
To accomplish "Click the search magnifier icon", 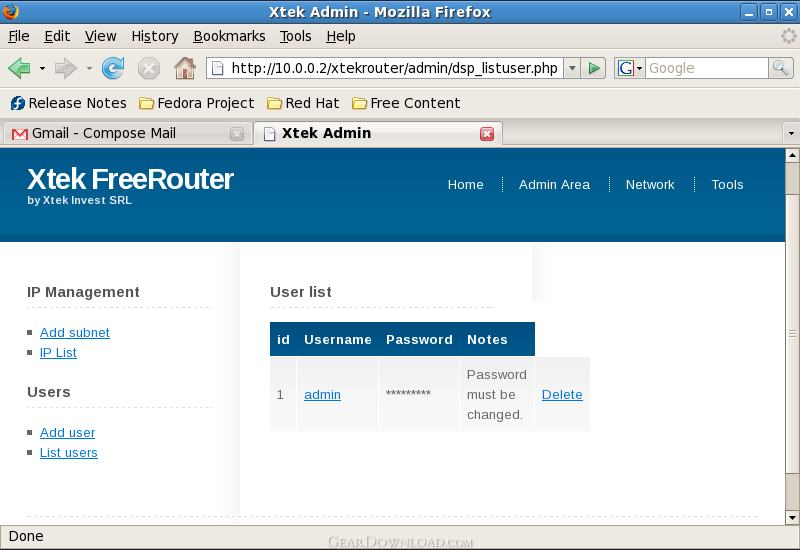I will [x=780, y=68].
